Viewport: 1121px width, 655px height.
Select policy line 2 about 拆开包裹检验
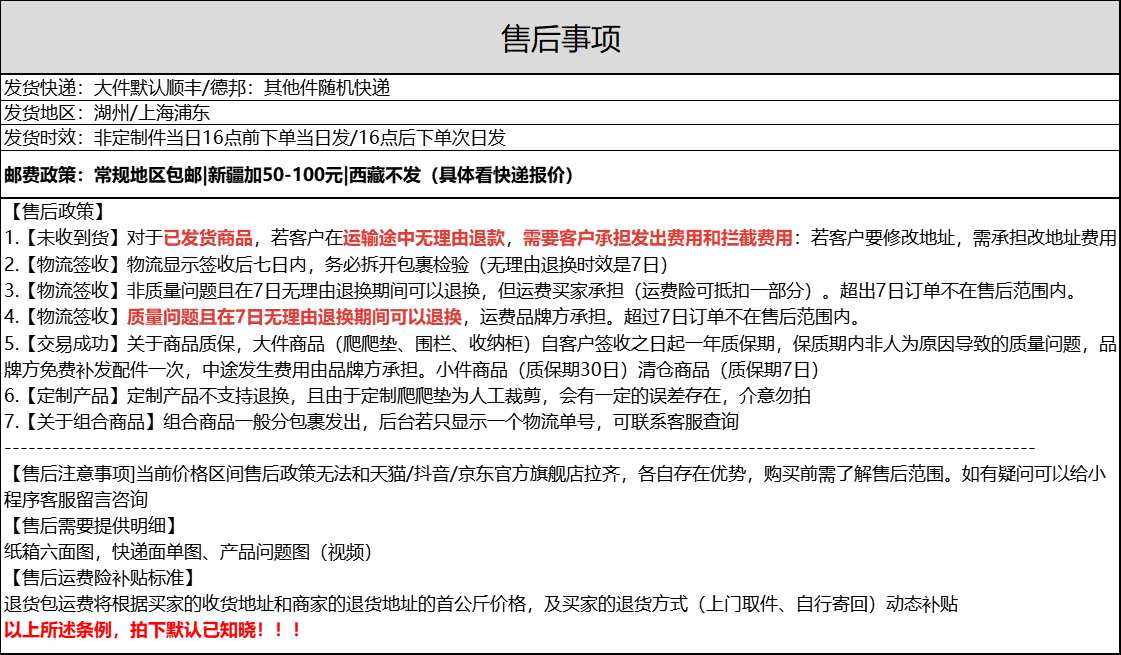pyautogui.click(x=336, y=265)
